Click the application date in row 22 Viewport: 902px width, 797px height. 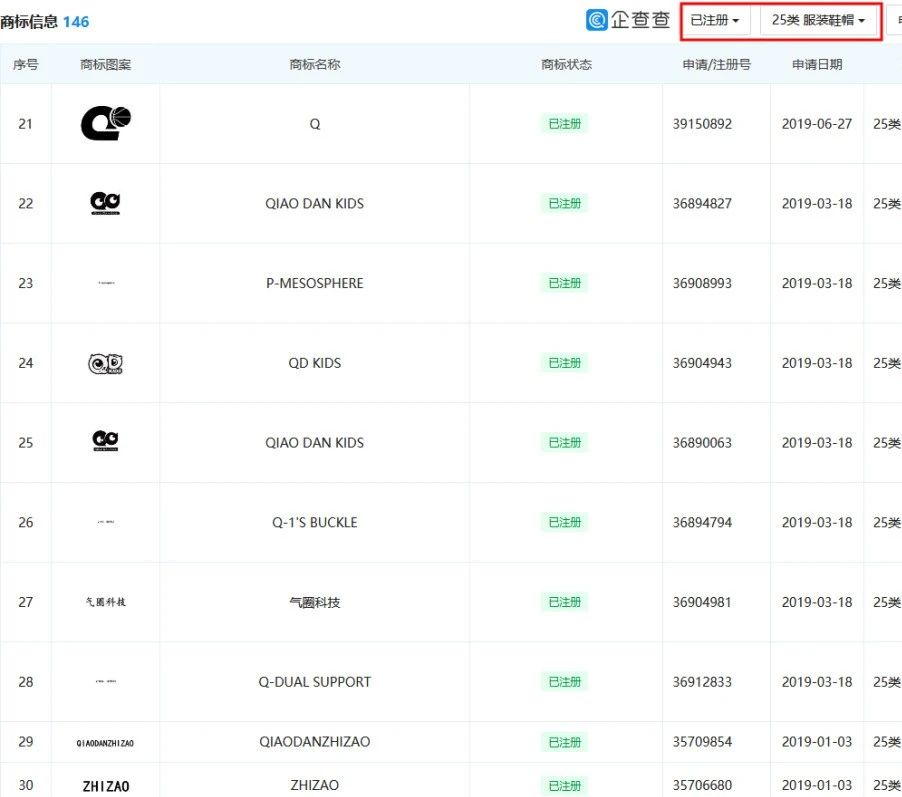[x=817, y=203]
